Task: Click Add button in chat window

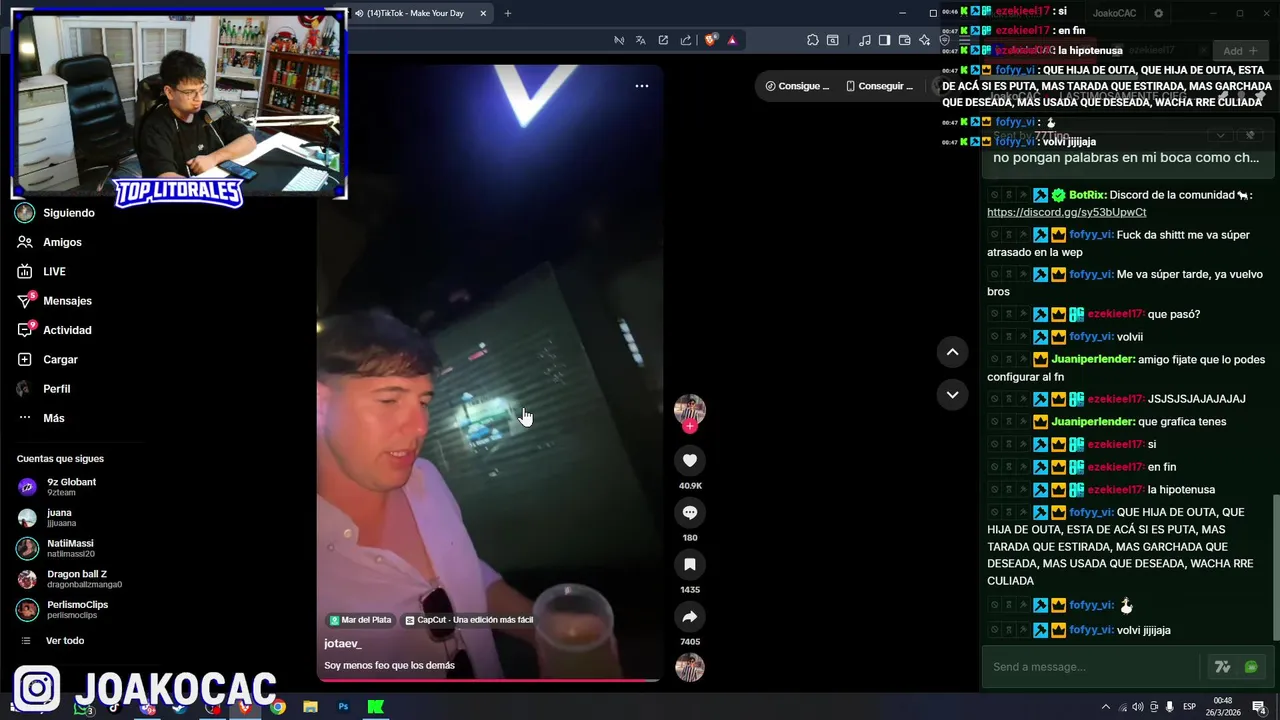Action: pyautogui.click(x=1239, y=50)
